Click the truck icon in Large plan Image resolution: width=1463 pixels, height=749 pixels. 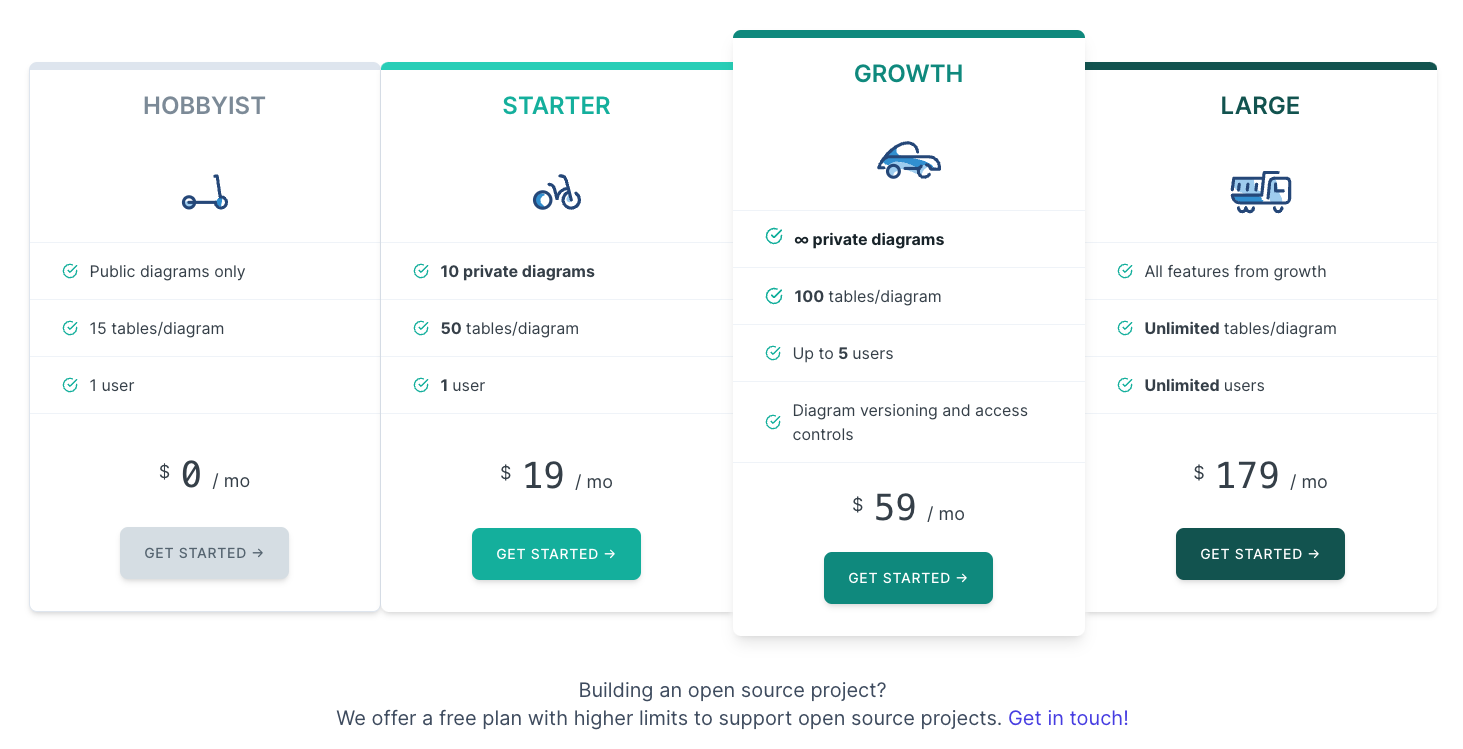1260,192
